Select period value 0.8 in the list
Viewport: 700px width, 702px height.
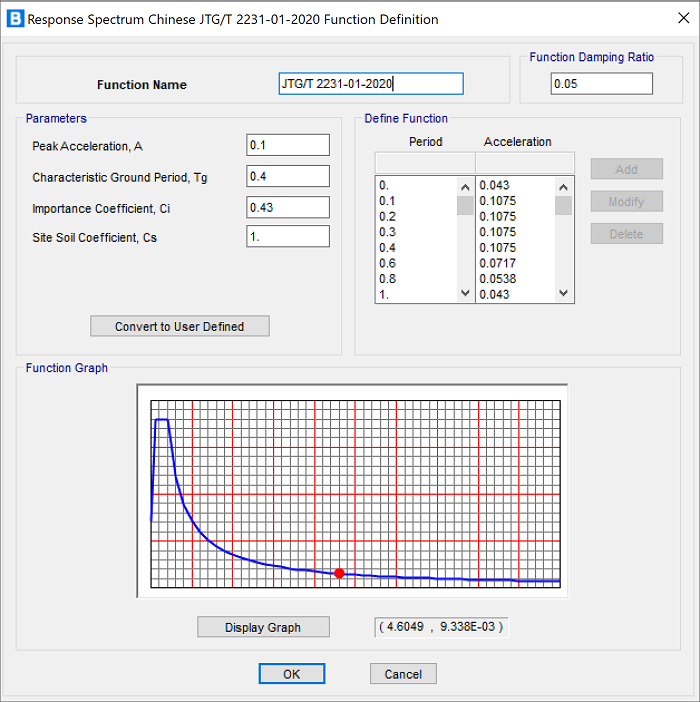click(x=387, y=279)
